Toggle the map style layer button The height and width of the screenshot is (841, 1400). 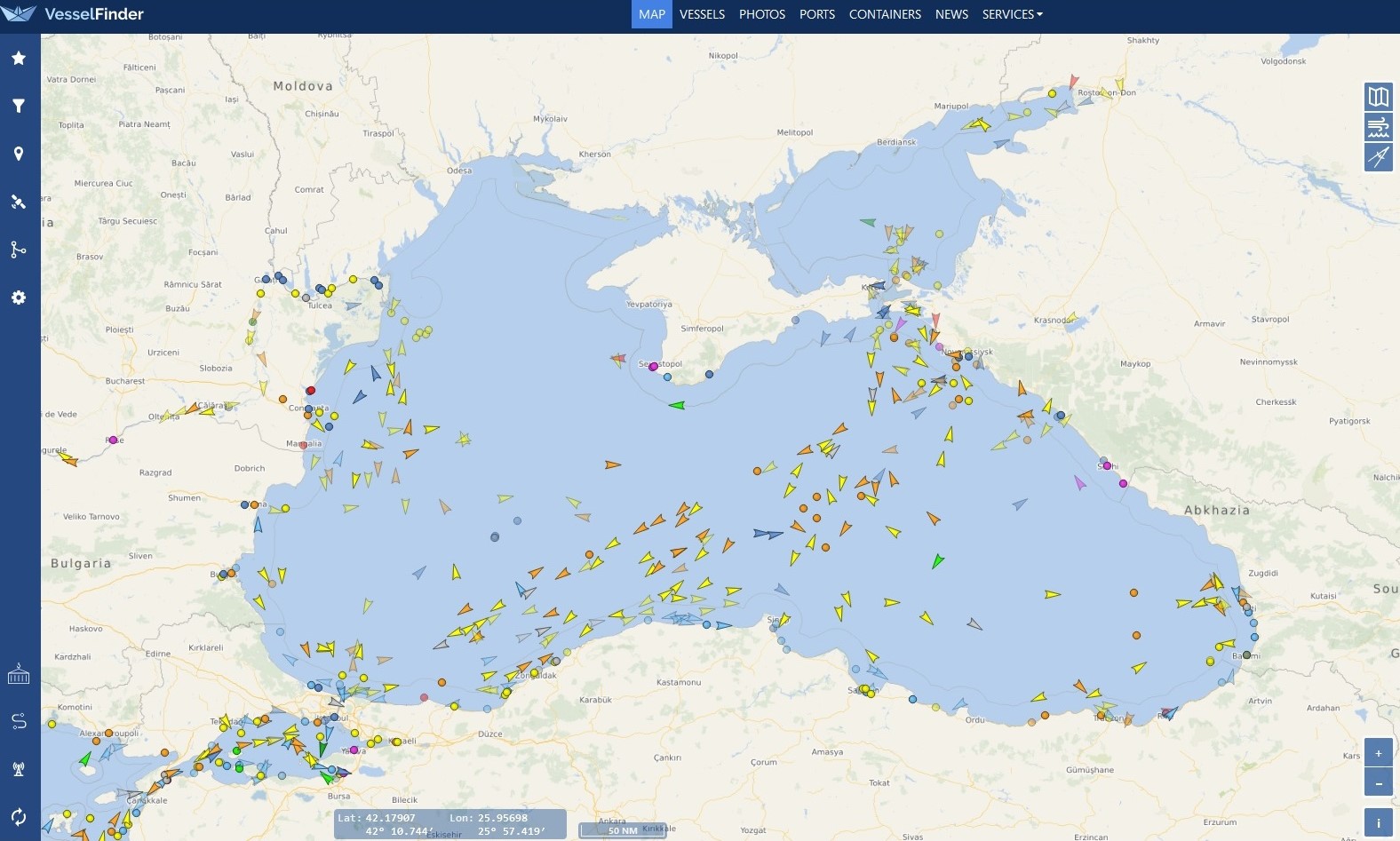pos(1378,97)
